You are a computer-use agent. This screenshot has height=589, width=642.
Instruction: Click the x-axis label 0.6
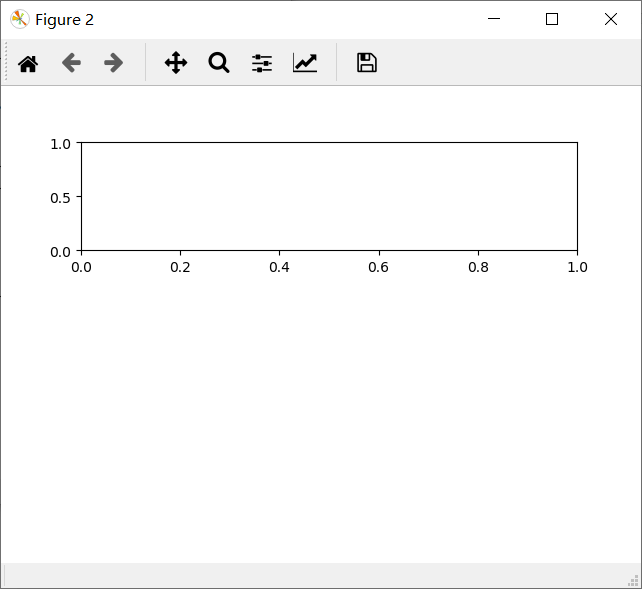coord(378,267)
